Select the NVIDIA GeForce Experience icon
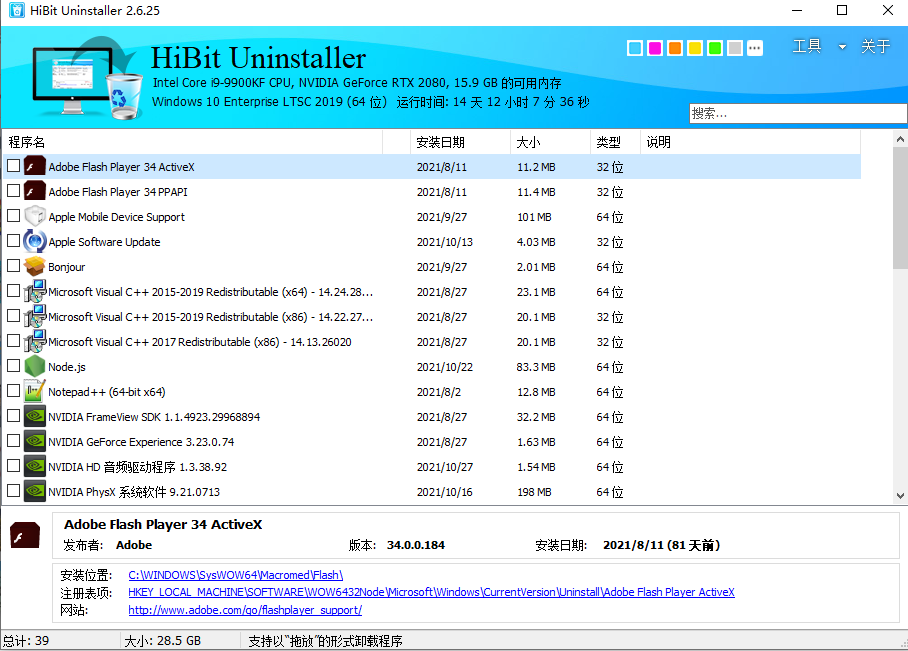This screenshot has width=908, height=651. tap(35, 442)
